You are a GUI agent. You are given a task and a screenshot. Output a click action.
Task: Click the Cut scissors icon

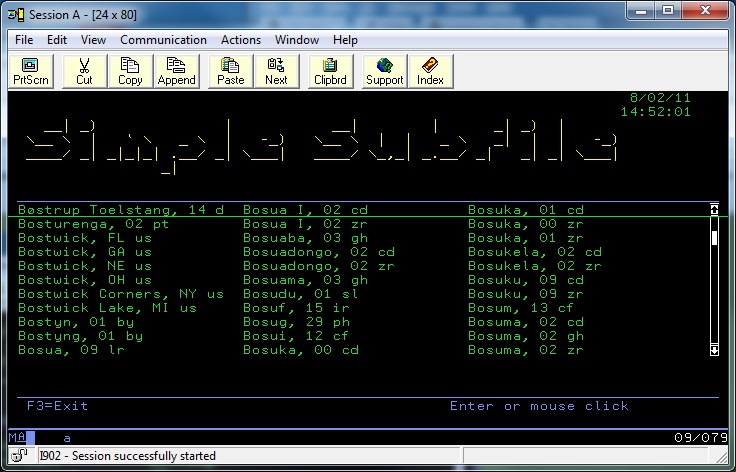click(84, 71)
